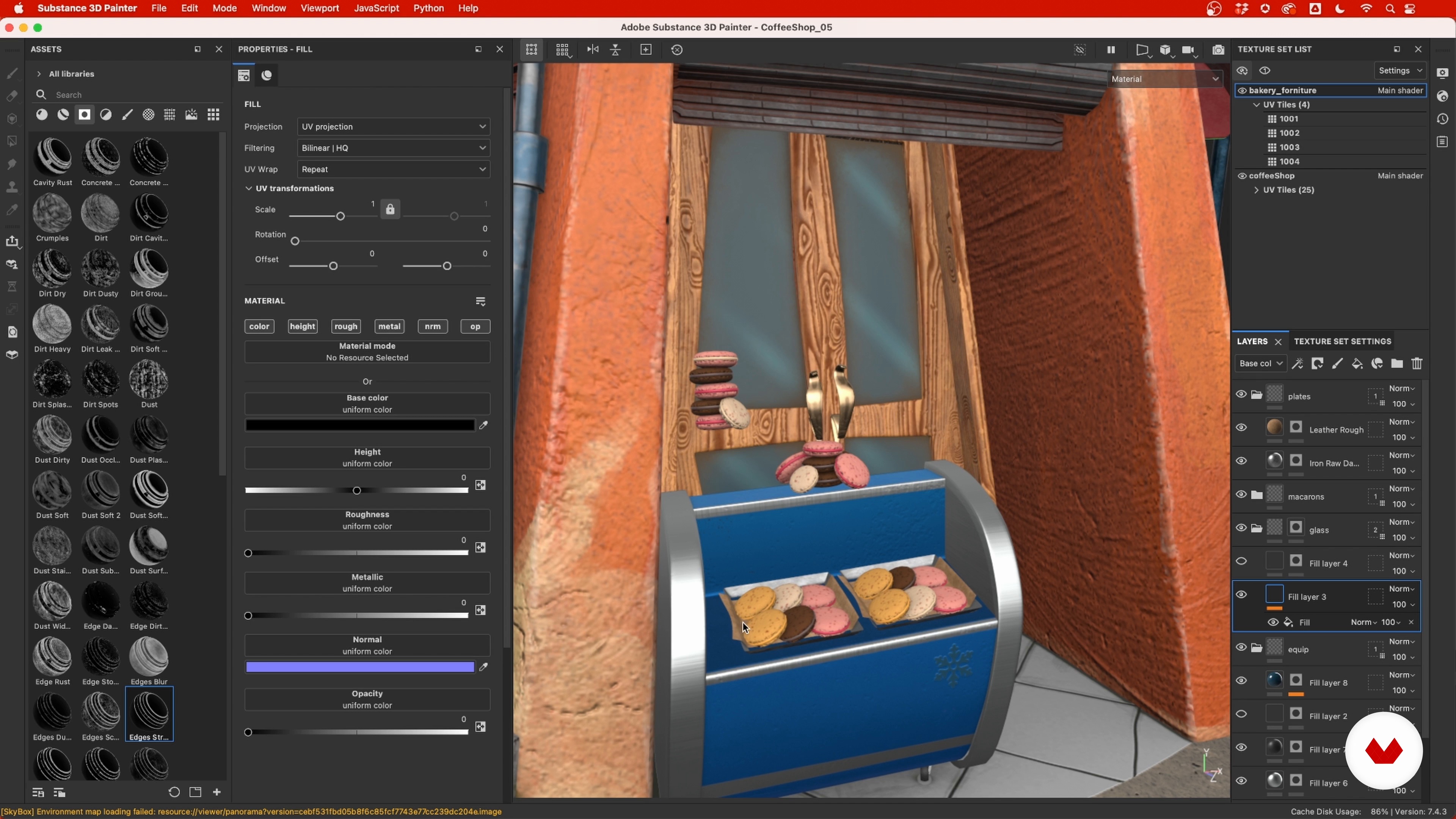The height and width of the screenshot is (819, 1456).
Task: Filter assets by Smart masks icon
Action: pos(84,115)
